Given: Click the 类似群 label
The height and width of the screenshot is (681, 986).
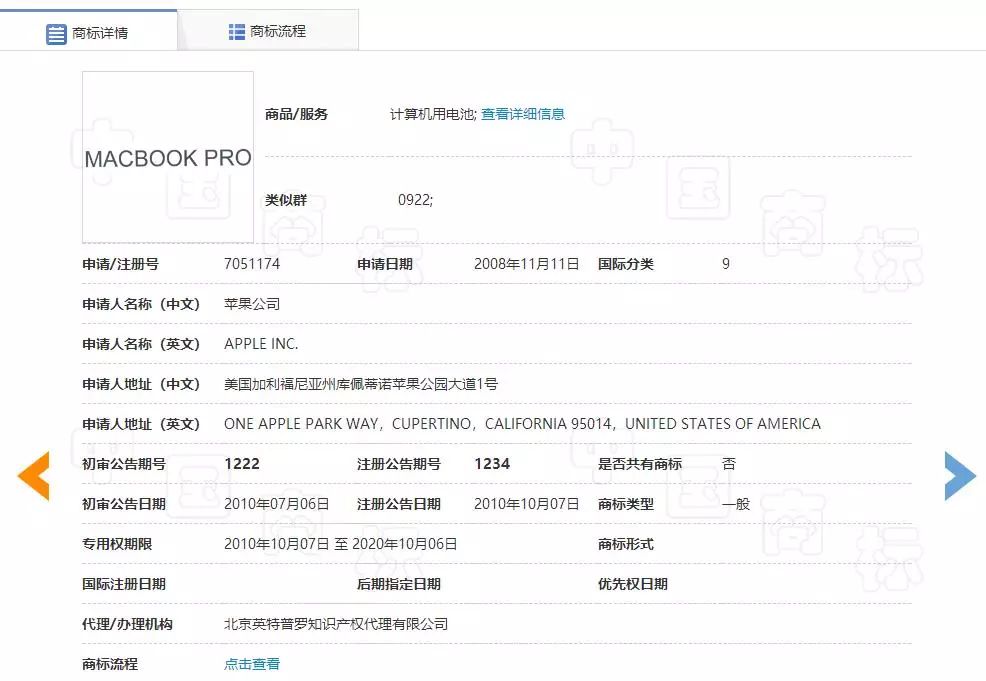Looking at the screenshot, I should 285,200.
